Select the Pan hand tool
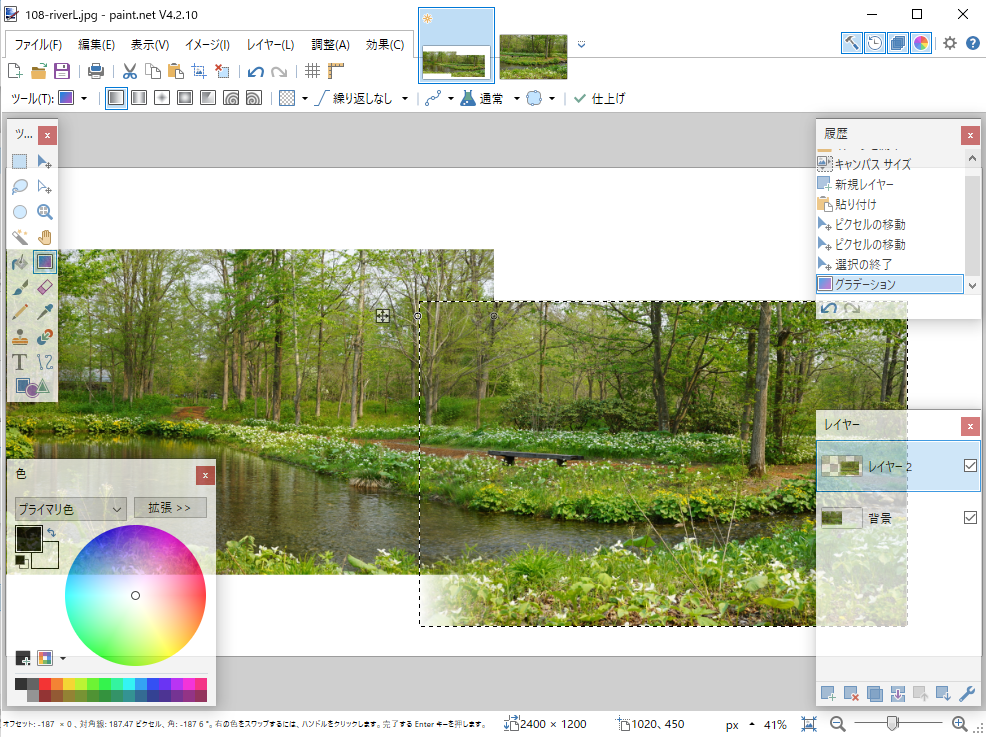 click(45, 237)
